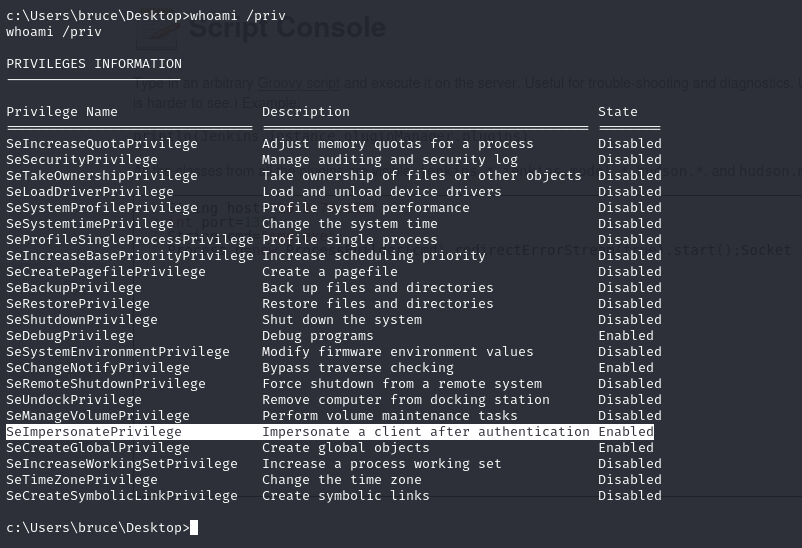
Task: Click the terminal cursor at the prompt
Action: pyautogui.click(x=194, y=528)
